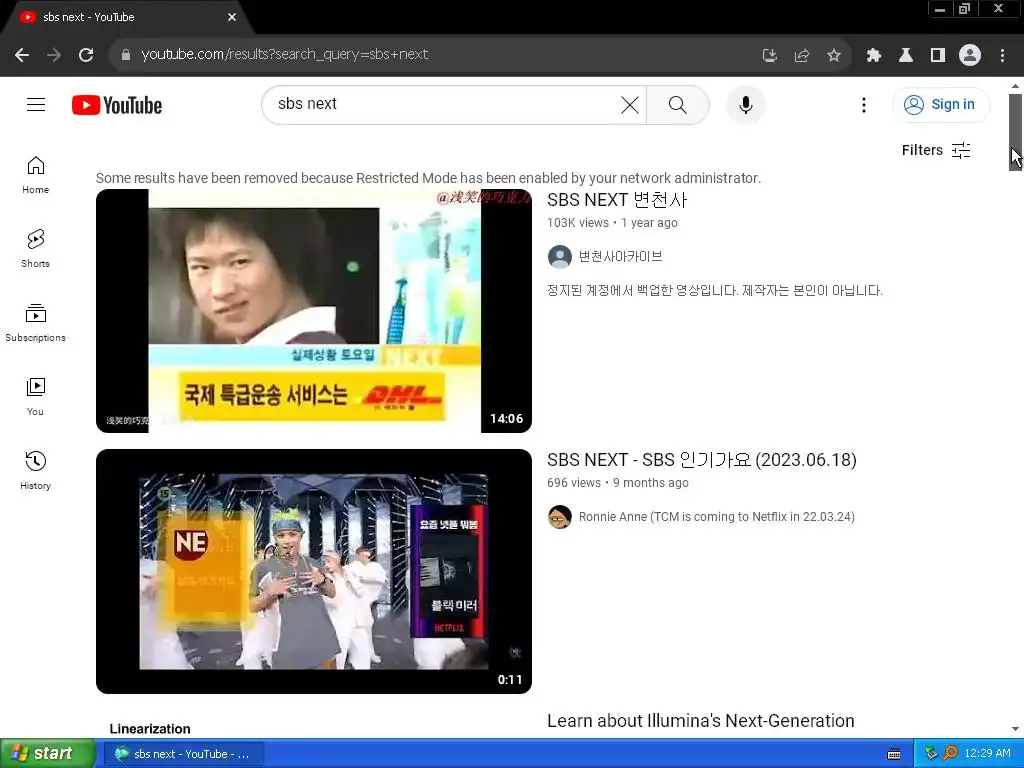Open the SBS NEXT 변천사 video thumbnail
The image size is (1024, 768).
pos(313,311)
